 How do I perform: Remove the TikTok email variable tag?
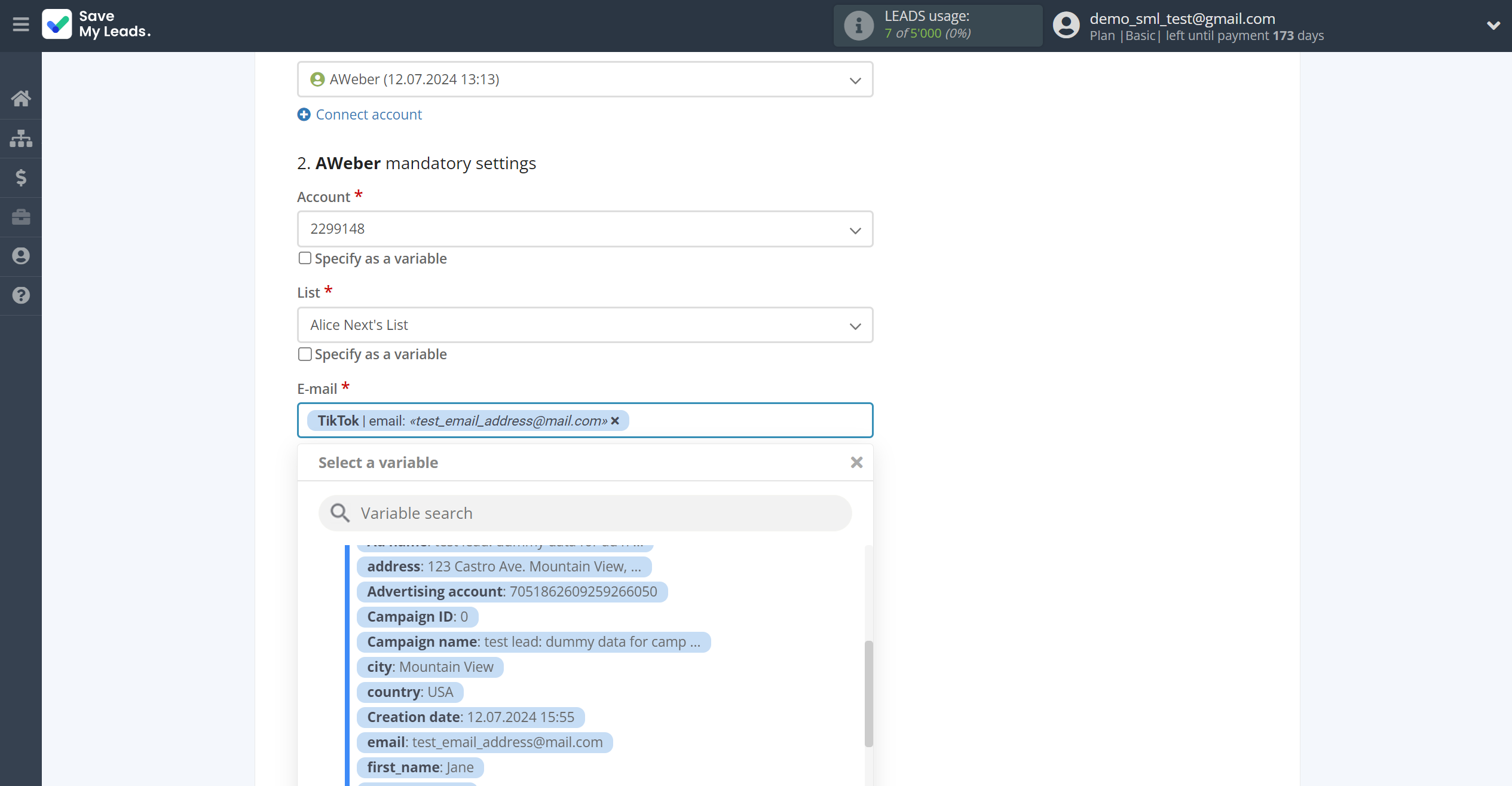615,421
